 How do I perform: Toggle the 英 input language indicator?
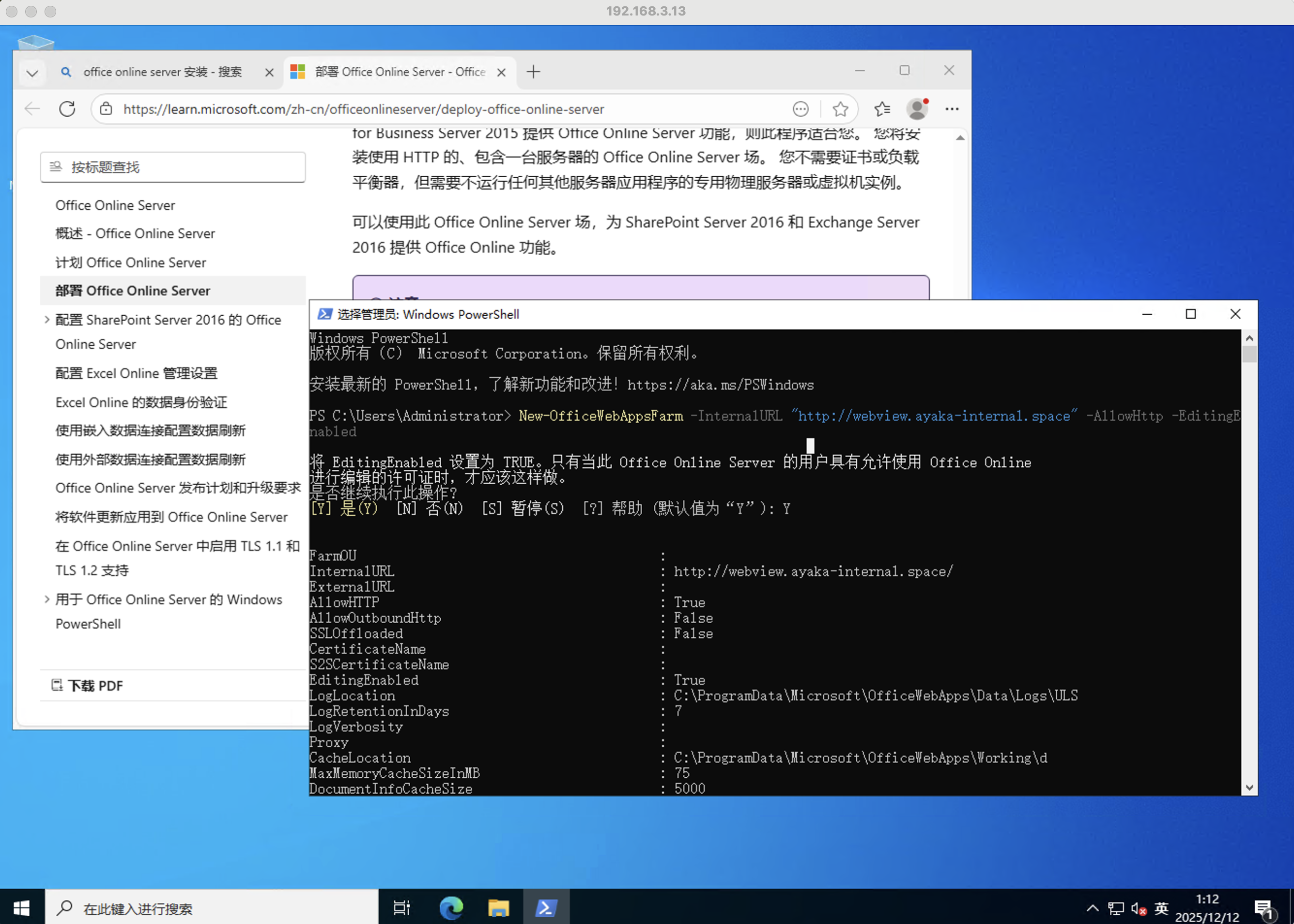(1161, 908)
